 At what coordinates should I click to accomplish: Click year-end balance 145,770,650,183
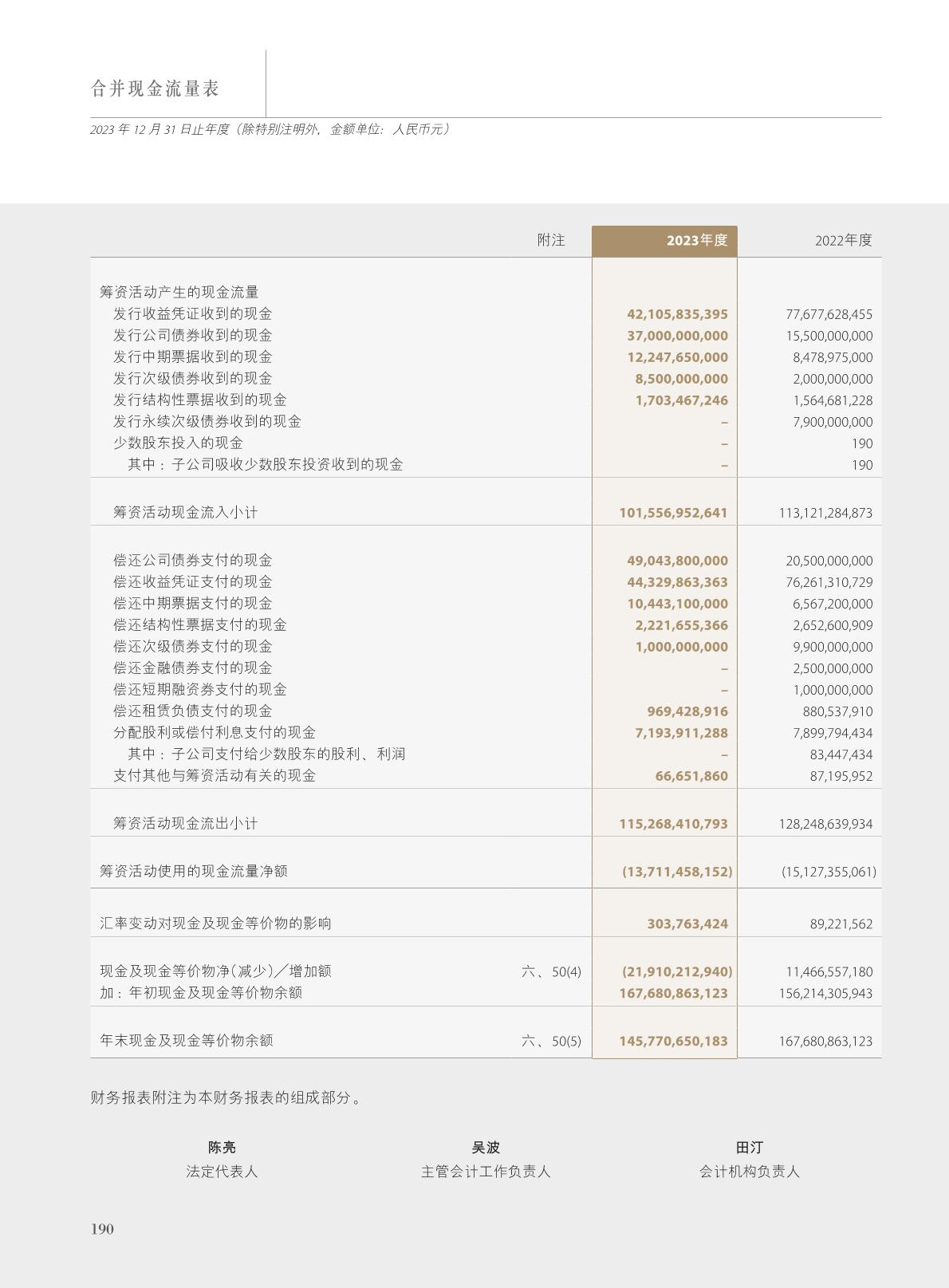click(x=673, y=1041)
